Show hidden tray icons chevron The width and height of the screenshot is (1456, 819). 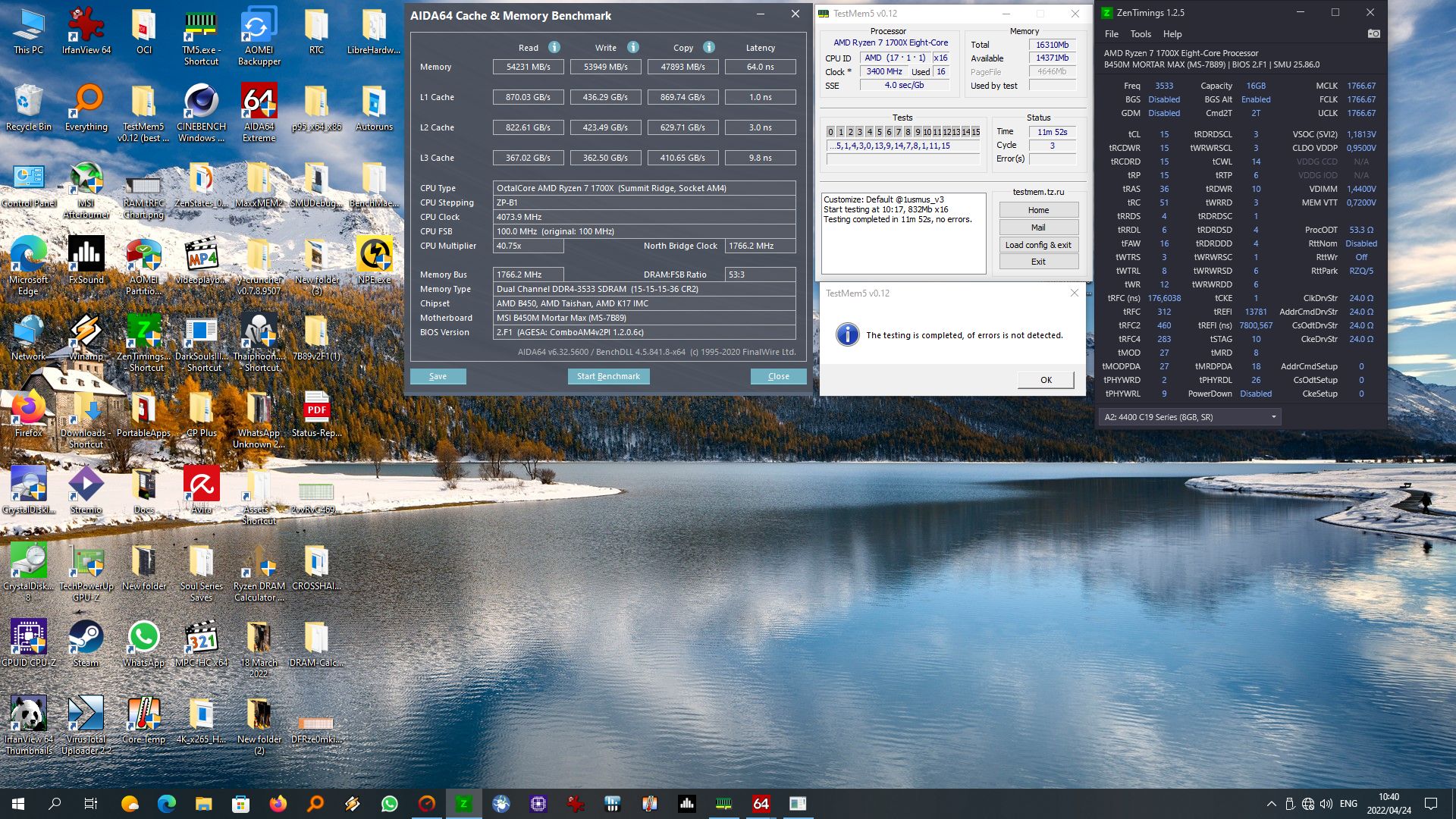click(x=1271, y=804)
